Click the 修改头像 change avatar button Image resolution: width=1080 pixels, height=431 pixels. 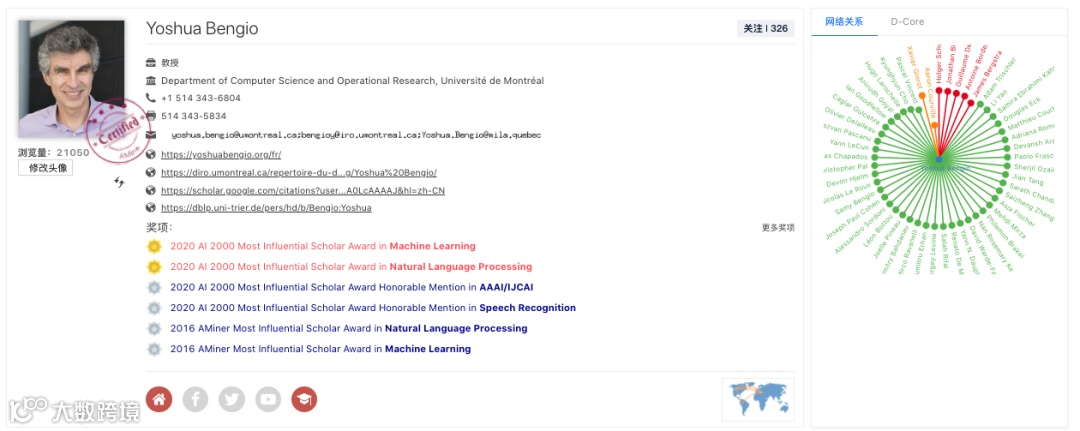[x=45, y=168]
